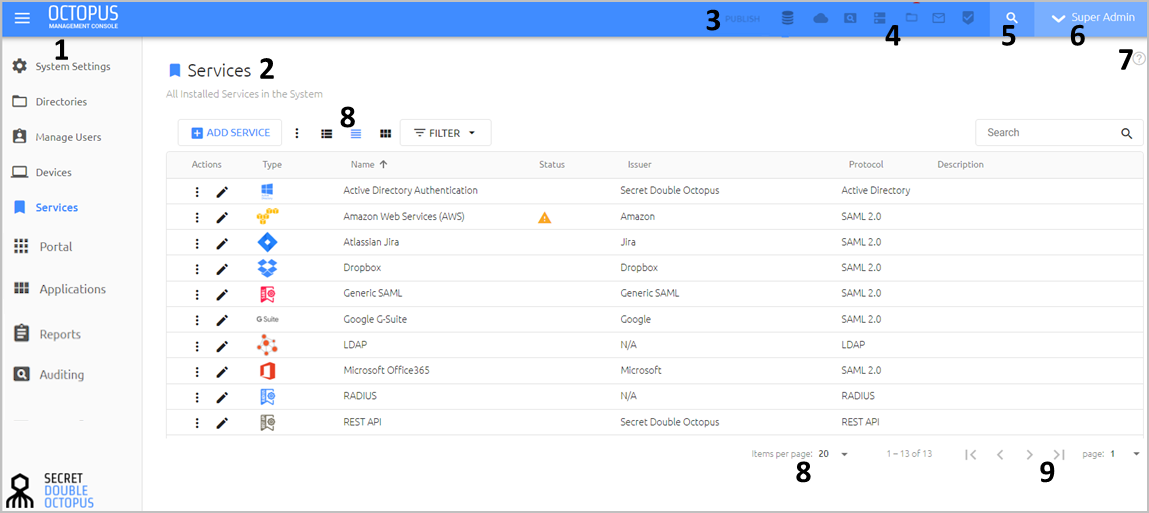Screen dimensions: 1149x513
Task: Click the Atlassian Jira type logo
Action: (267, 243)
